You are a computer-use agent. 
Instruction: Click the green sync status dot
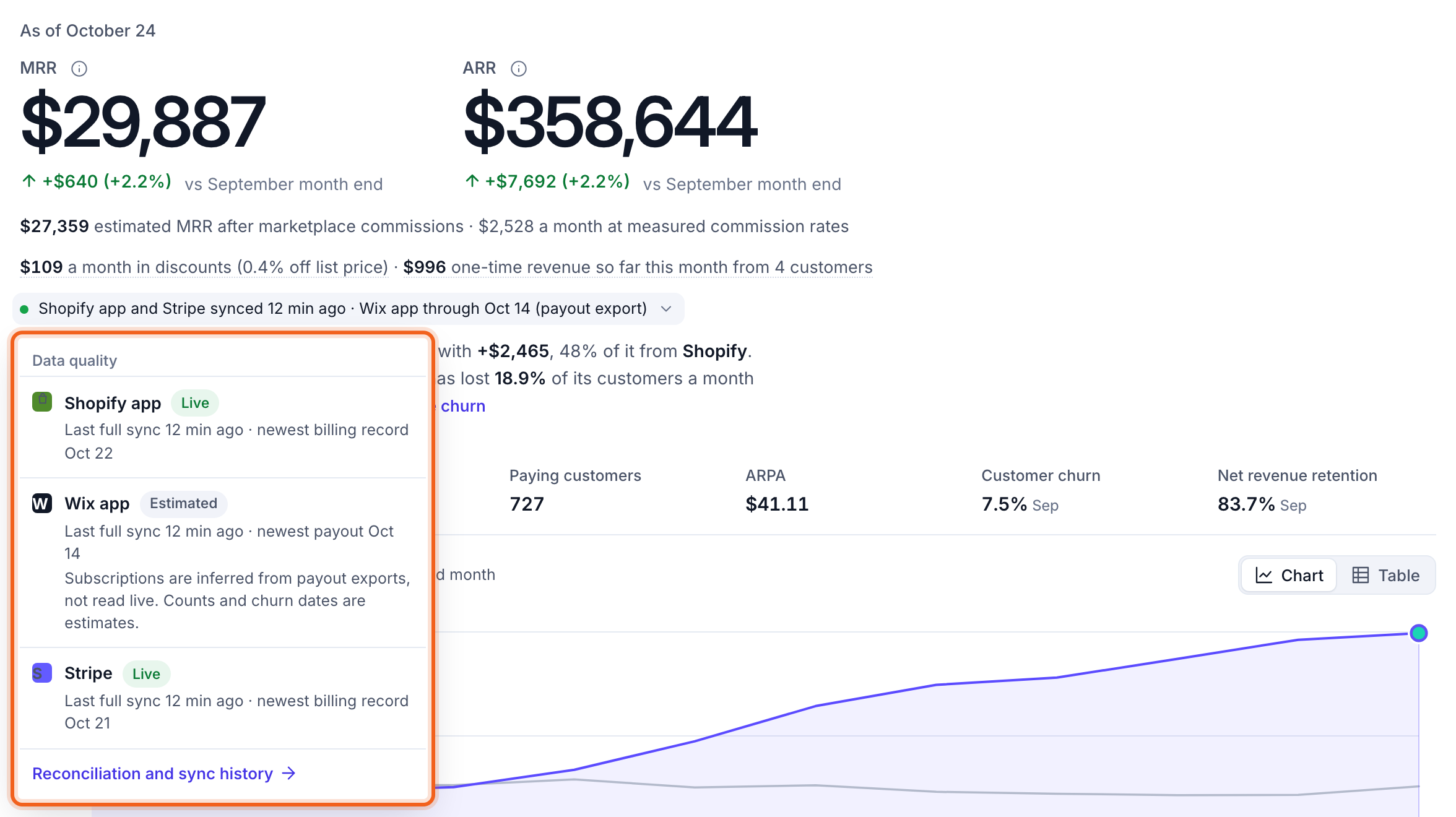pyautogui.click(x=25, y=309)
